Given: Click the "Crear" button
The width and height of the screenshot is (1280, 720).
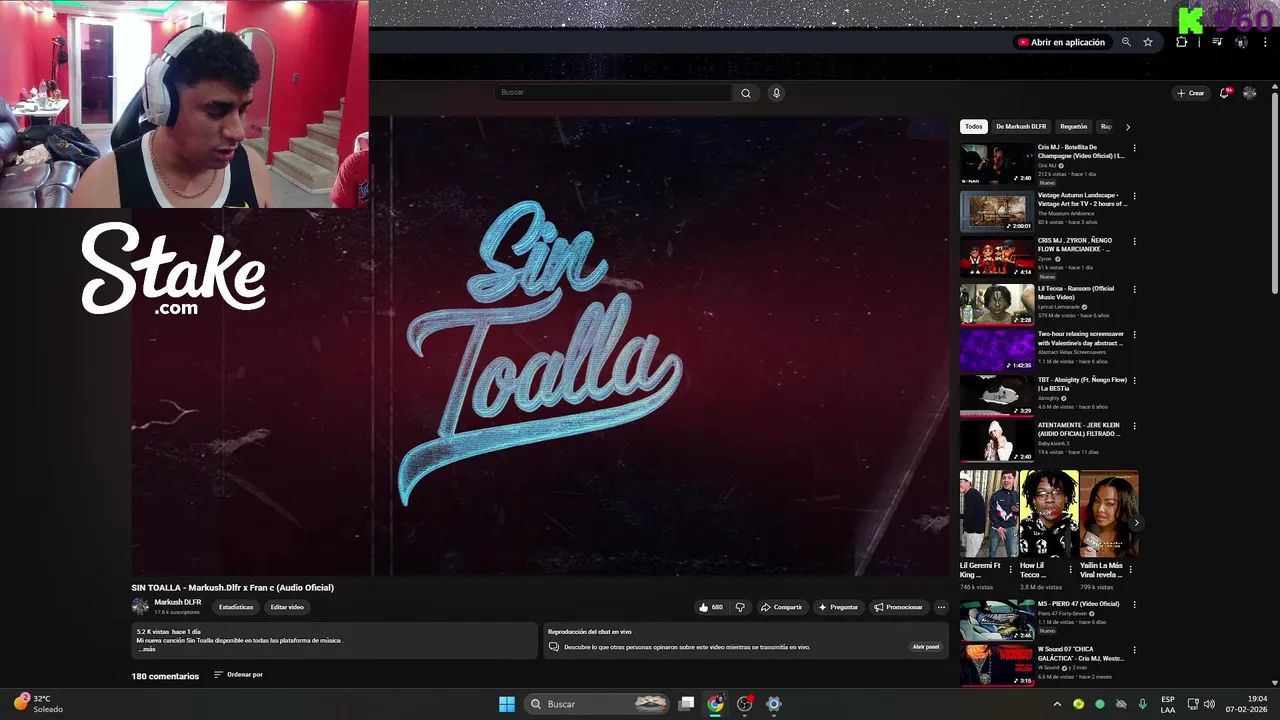Looking at the screenshot, I should (1191, 93).
